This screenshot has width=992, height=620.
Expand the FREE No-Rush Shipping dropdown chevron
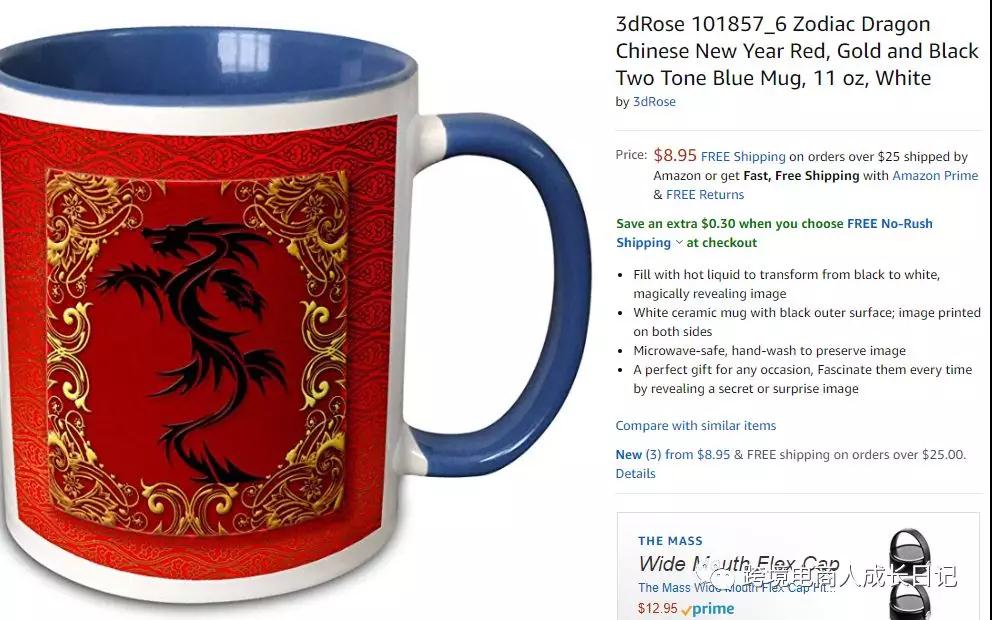[679, 242]
